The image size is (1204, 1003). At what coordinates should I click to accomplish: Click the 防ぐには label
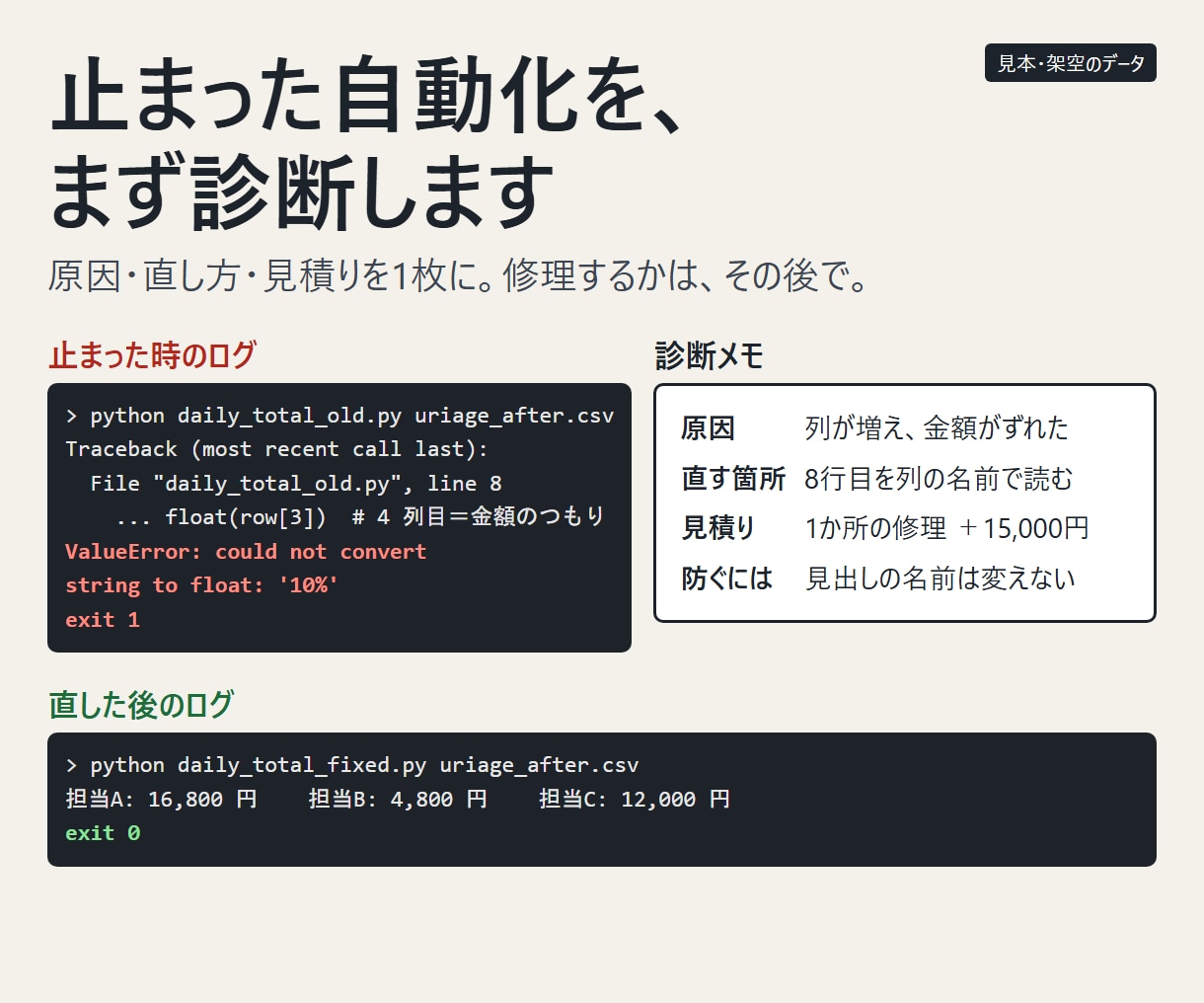pos(727,579)
